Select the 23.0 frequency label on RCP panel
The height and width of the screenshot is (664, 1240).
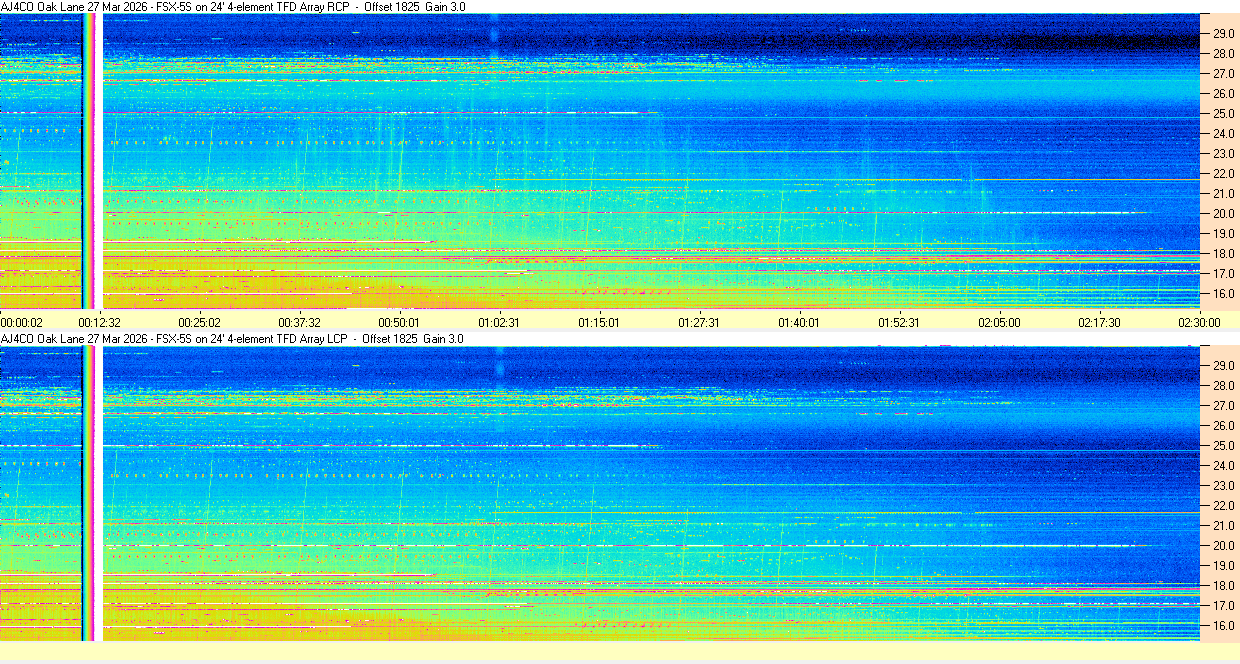(1224, 154)
